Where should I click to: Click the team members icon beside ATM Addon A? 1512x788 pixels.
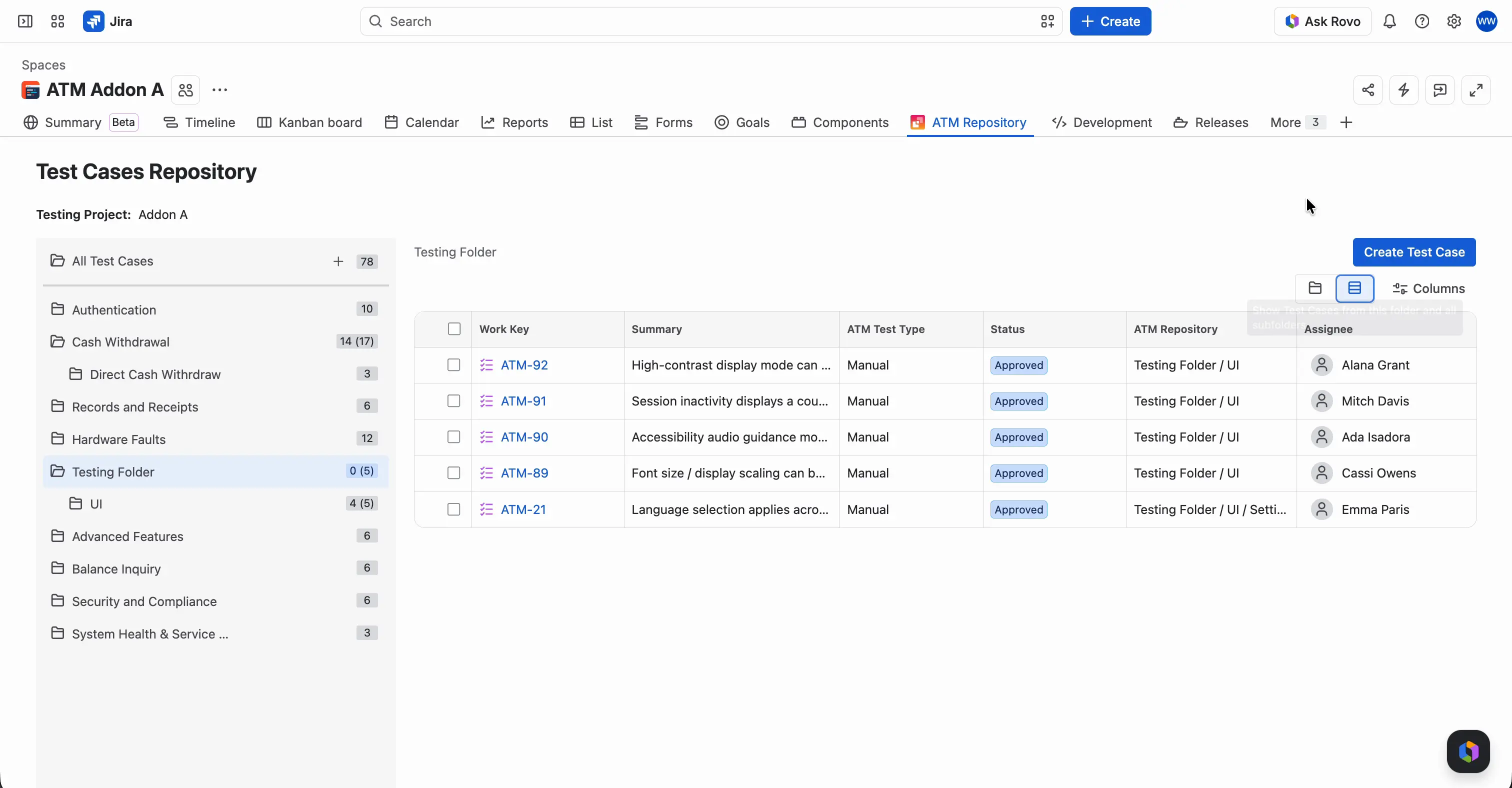pos(185,90)
